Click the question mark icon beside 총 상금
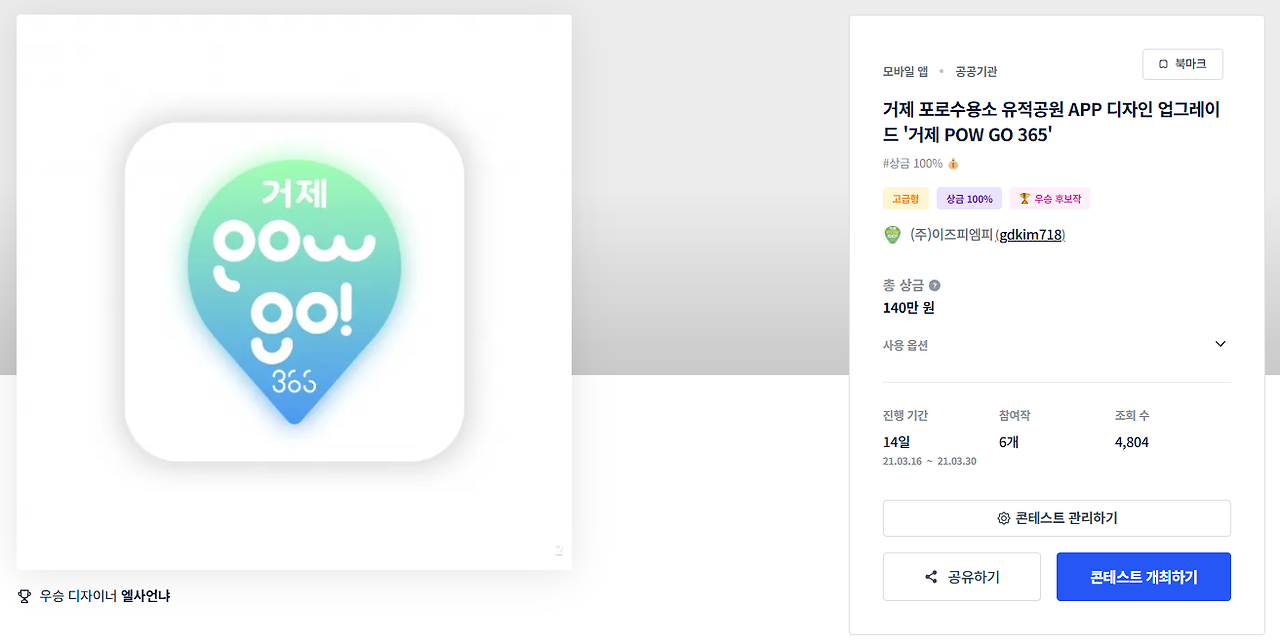1280x642 pixels. click(935, 286)
